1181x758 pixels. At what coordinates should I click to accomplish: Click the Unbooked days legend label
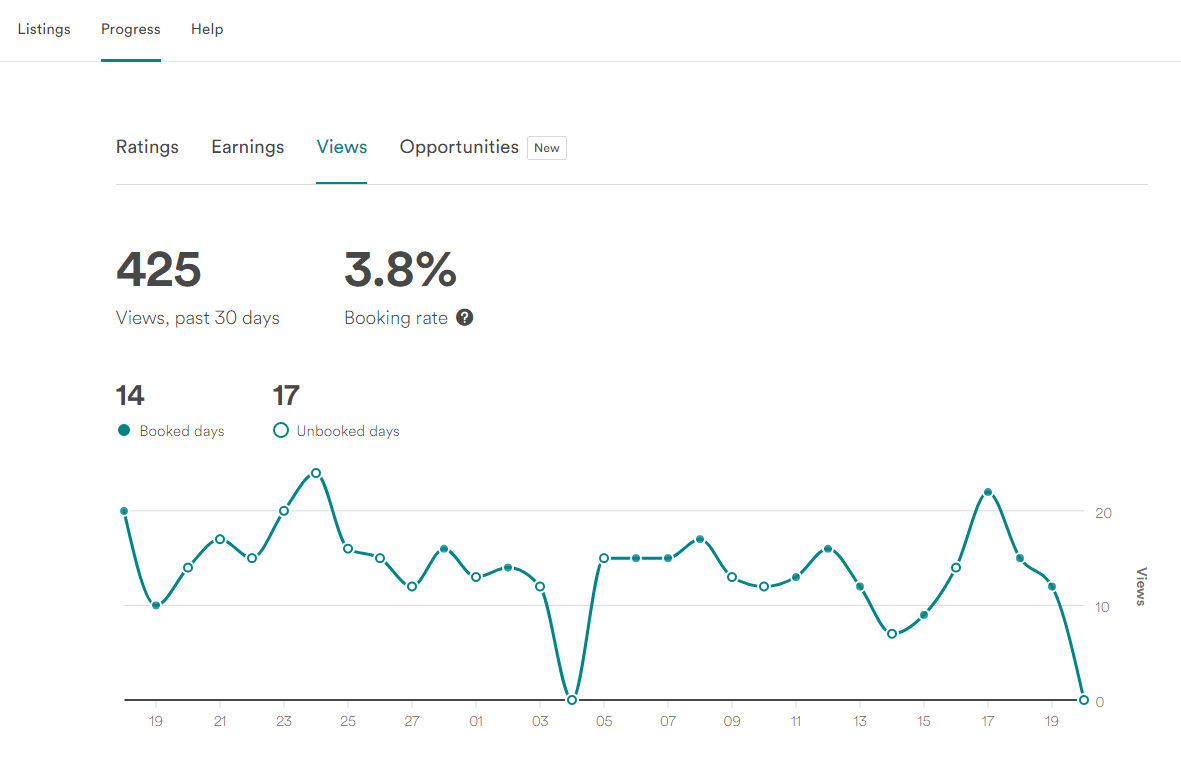click(x=348, y=432)
